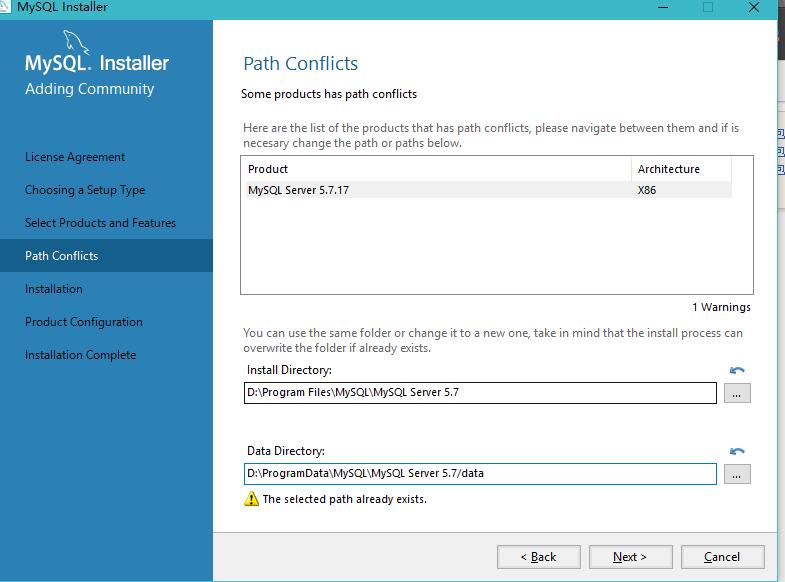
Task: Minimize the MySQL Installer window
Action: tap(663, 8)
